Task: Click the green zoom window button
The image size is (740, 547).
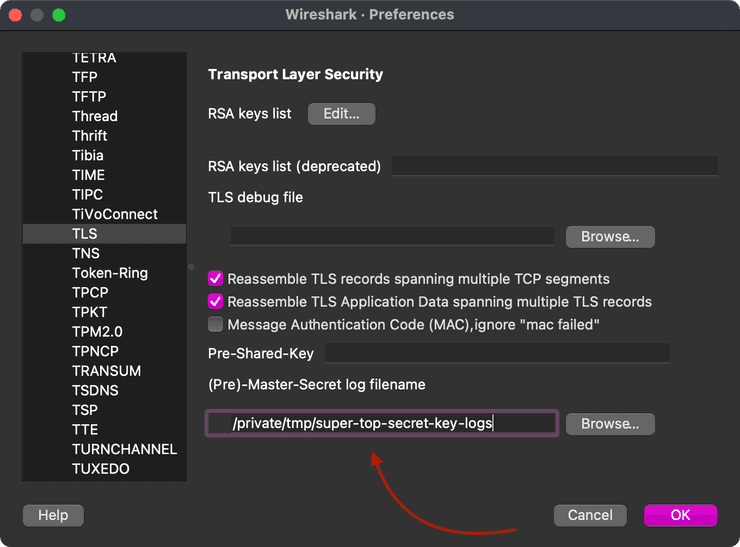Action: coord(59,15)
